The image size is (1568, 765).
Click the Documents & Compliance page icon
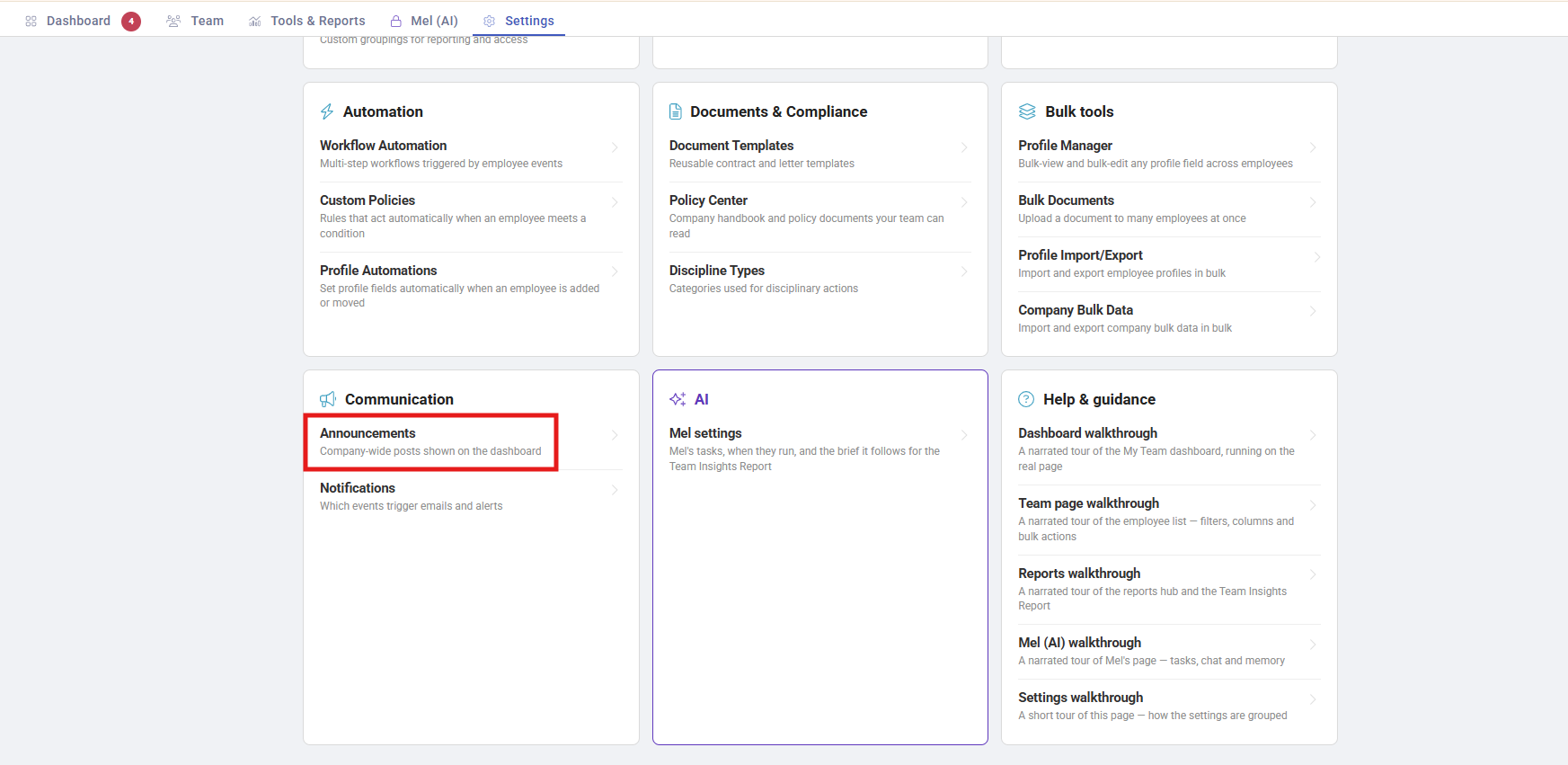[676, 111]
